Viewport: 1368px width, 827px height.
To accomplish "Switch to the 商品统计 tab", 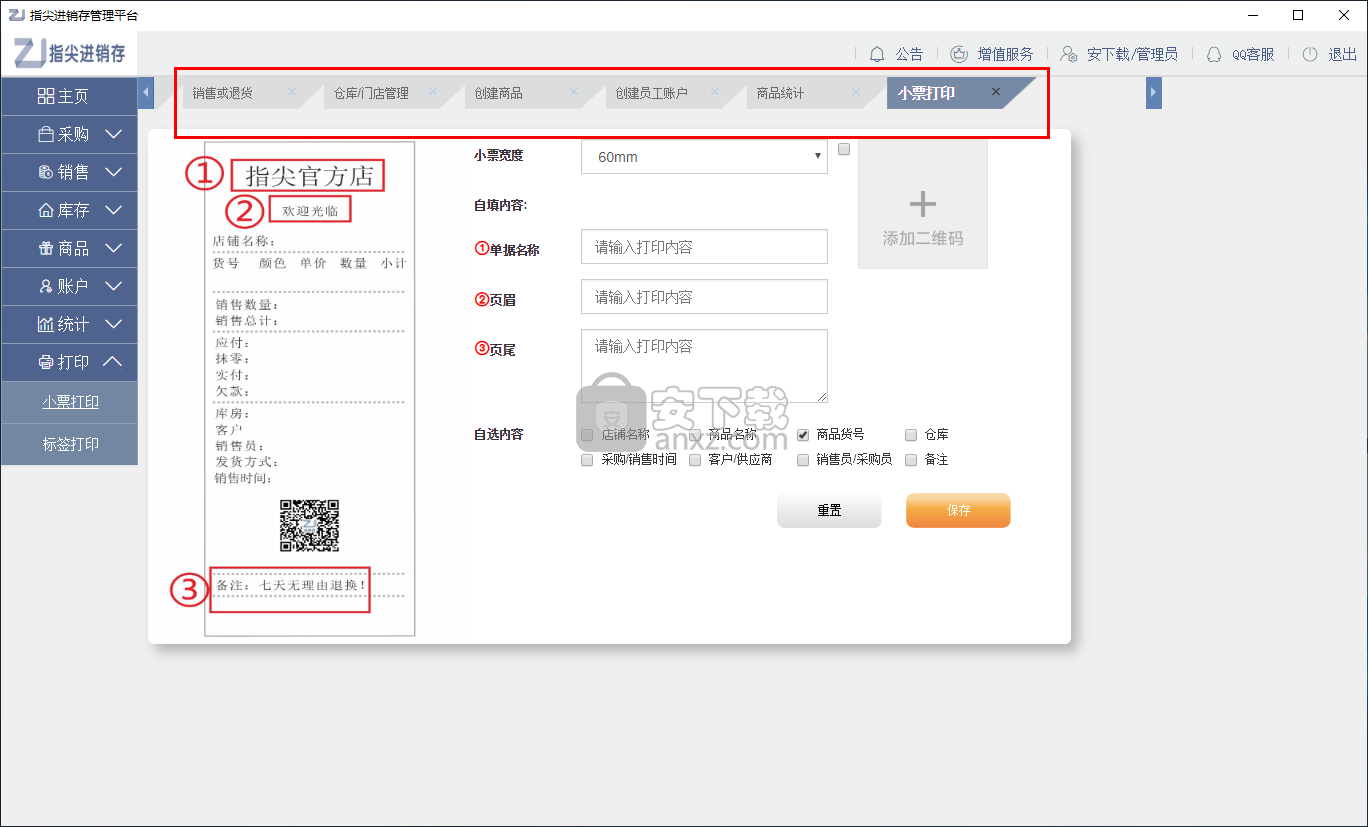I will [780, 93].
